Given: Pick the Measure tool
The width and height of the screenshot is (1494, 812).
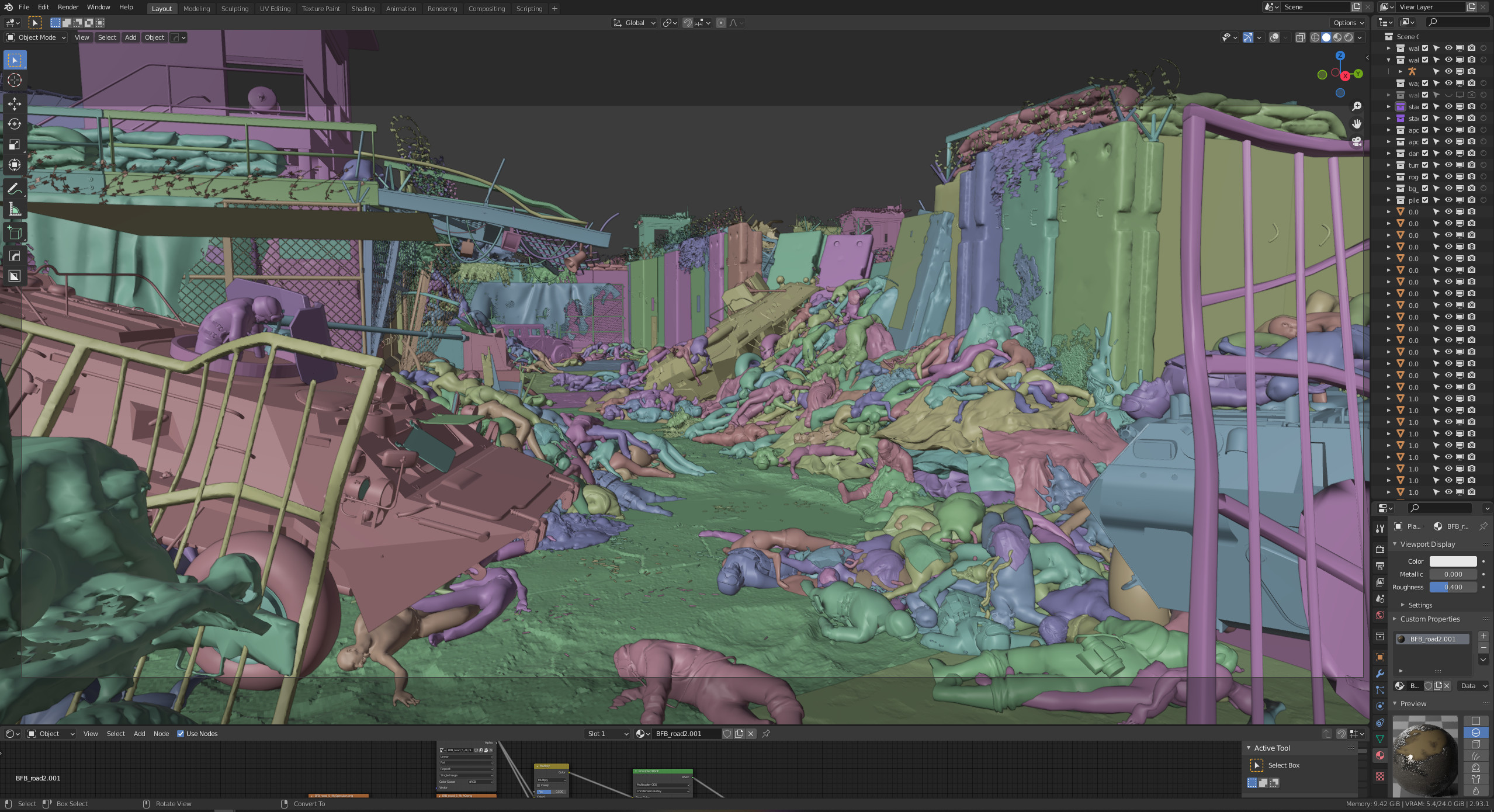Looking at the screenshot, I should [x=15, y=209].
